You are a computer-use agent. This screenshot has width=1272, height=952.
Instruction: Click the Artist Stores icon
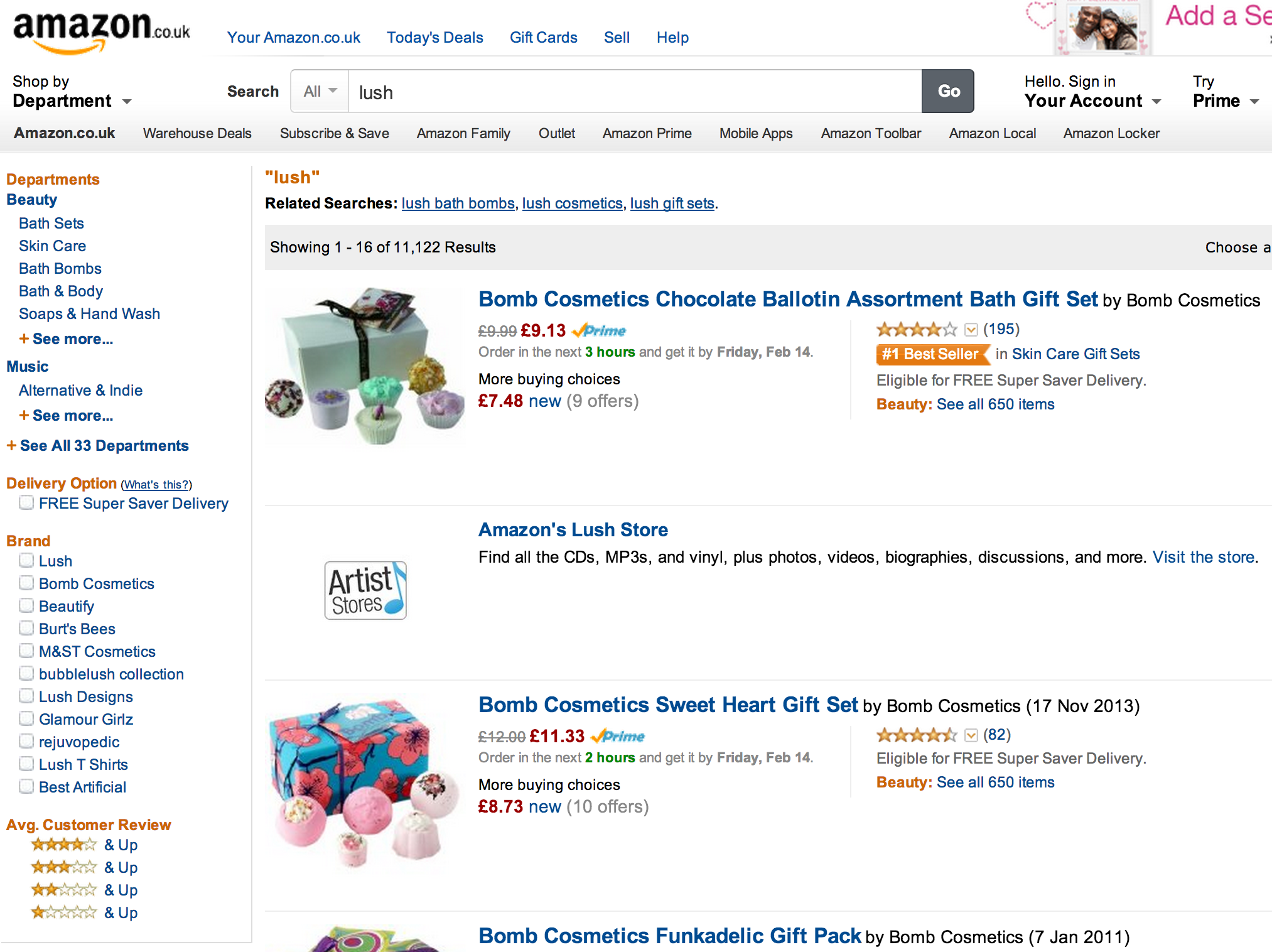tap(365, 590)
